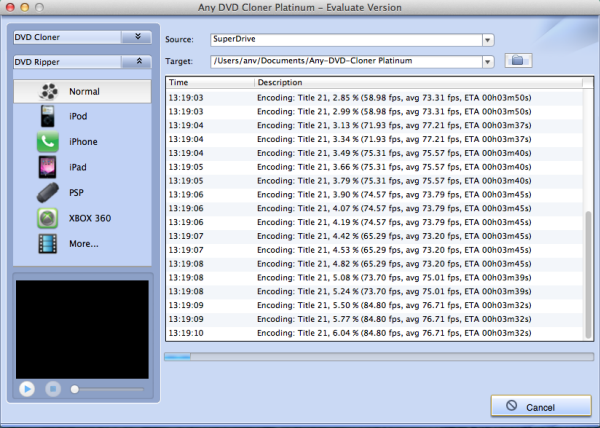Viewport: 600px width, 428px height.
Task: Select log row with 3.90 %
Action: [375, 195]
